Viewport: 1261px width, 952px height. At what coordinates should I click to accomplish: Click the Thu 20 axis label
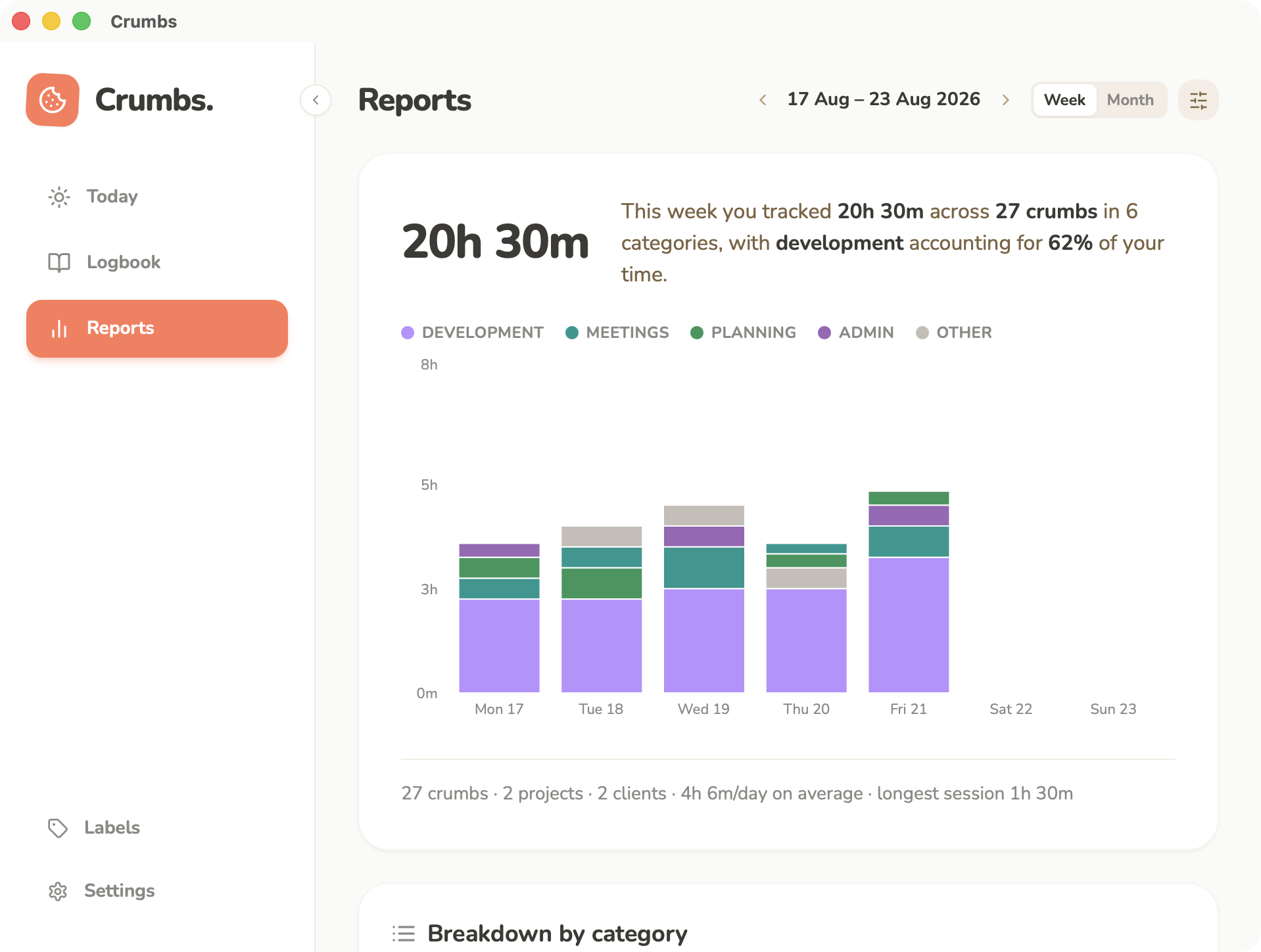[x=806, y=709]
